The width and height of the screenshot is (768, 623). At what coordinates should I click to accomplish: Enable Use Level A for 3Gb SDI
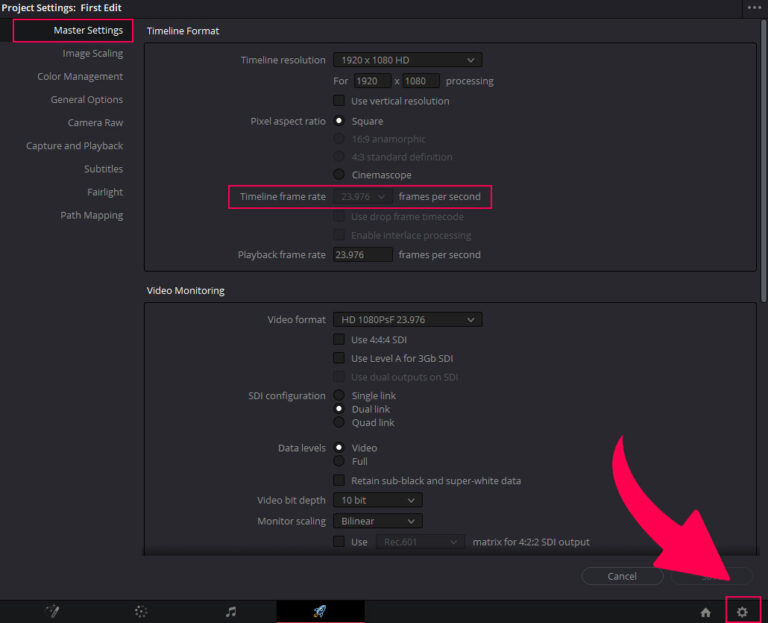[339, 358]
